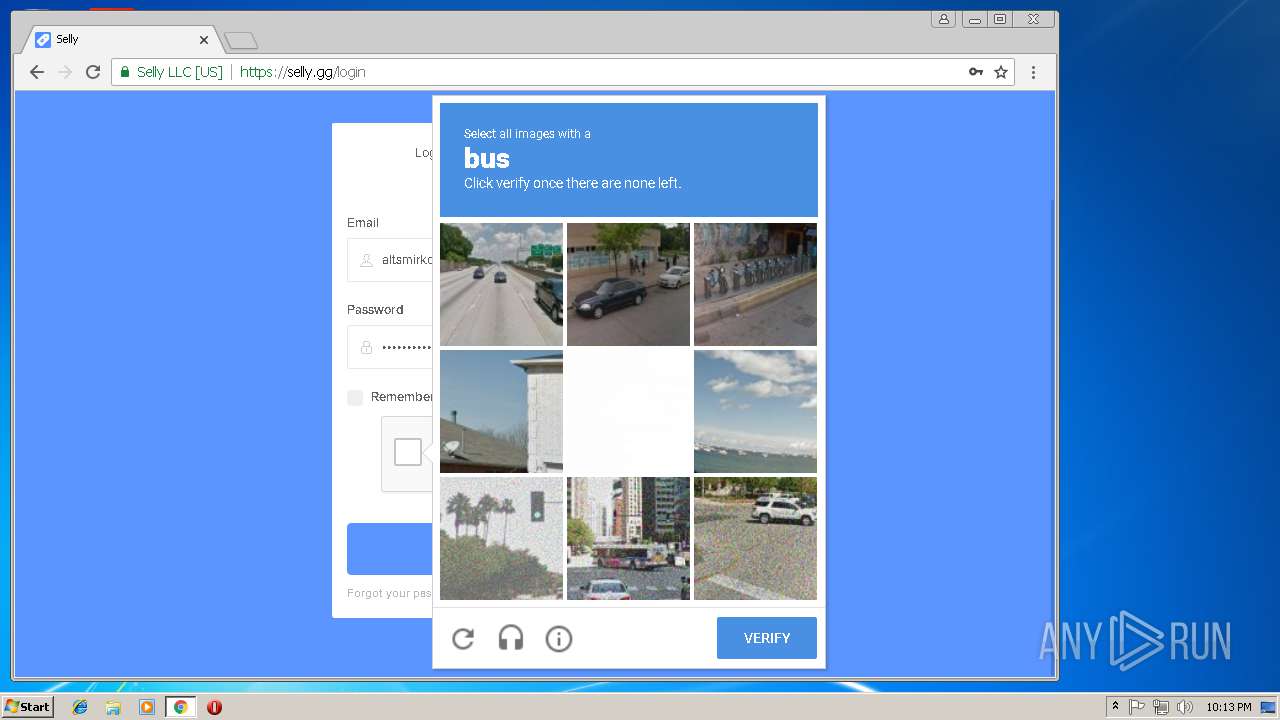The image size is (1280, 720).
Task: Select the palm trees traffic light tile
Action: click(501, 538)
